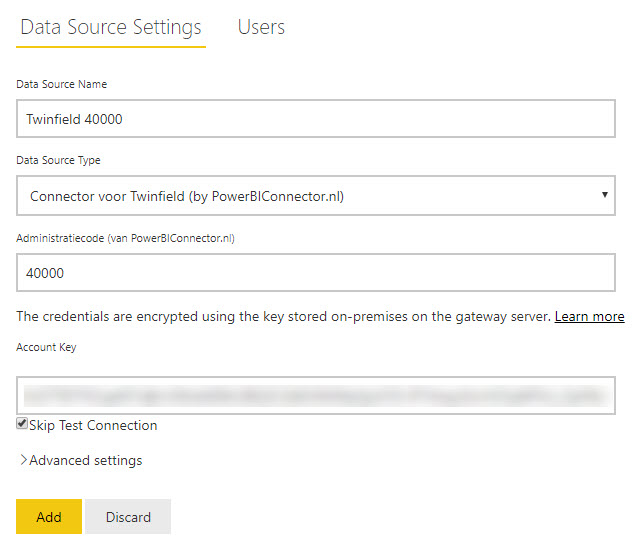637x551 pixels.
Task: Uncheck Skip Test Connection checkbox
Action: (x=22, y=423)
